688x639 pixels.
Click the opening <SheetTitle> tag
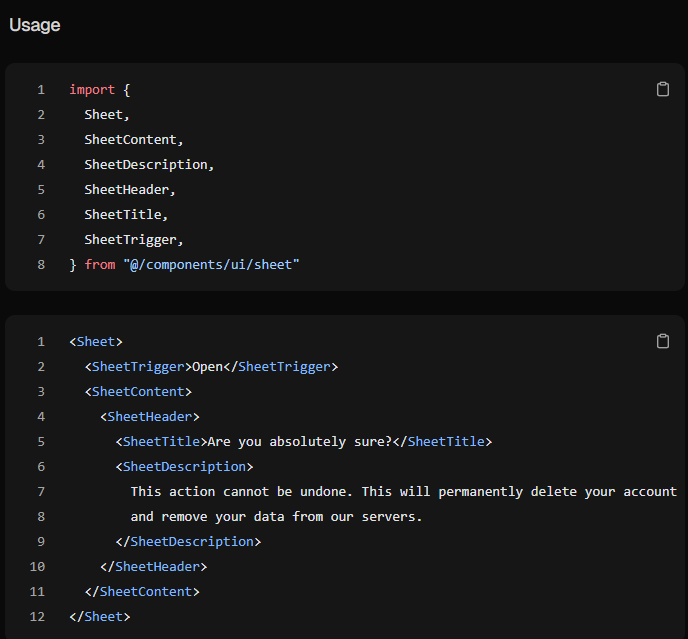pos(161,442)
